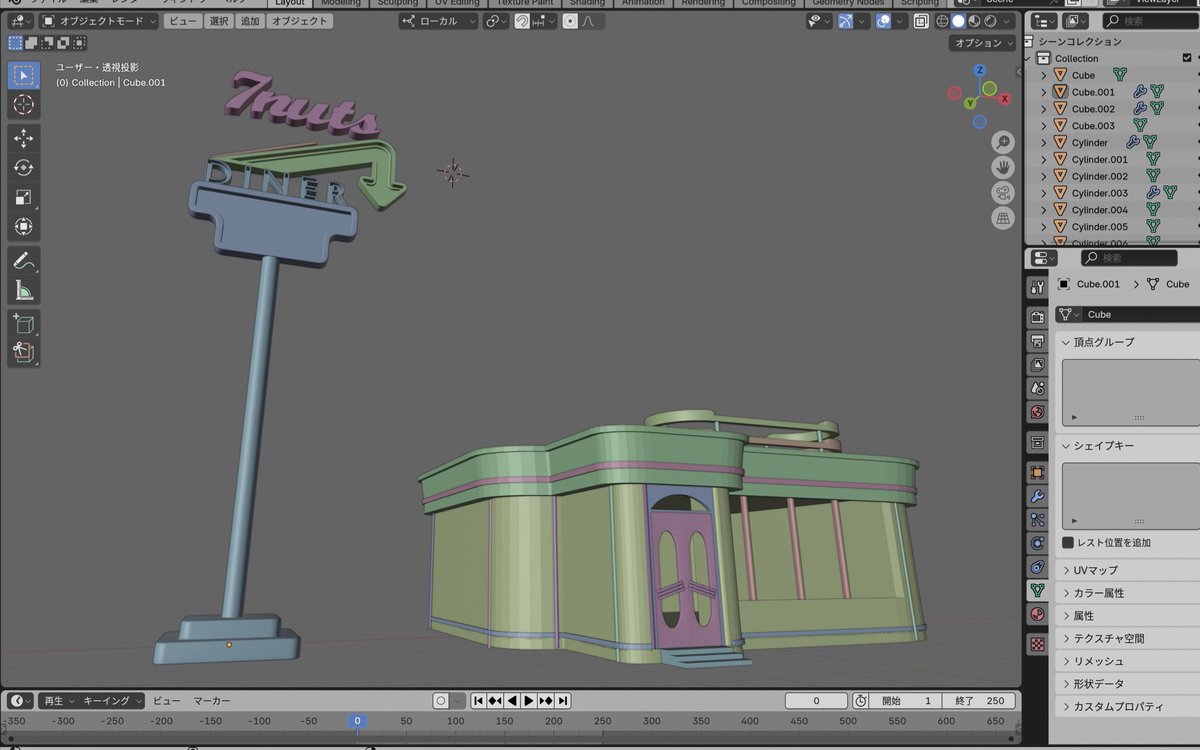Expand Cube.001 in the outliner
The width and height of the screenshot is (1200, 750).
[1044, 92]
